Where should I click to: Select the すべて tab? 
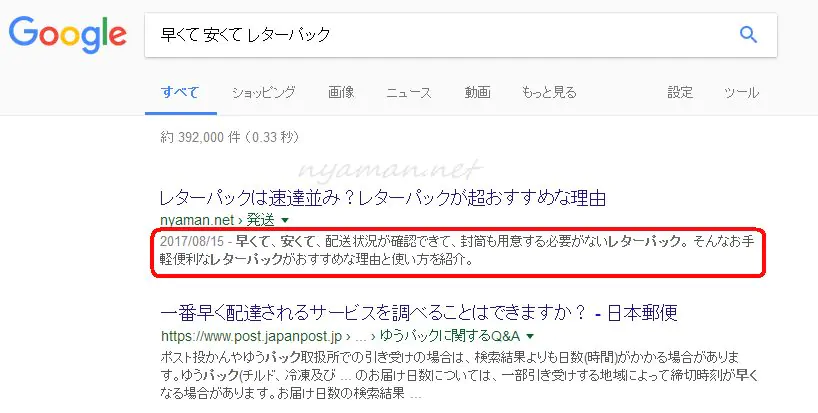(180, 93)
